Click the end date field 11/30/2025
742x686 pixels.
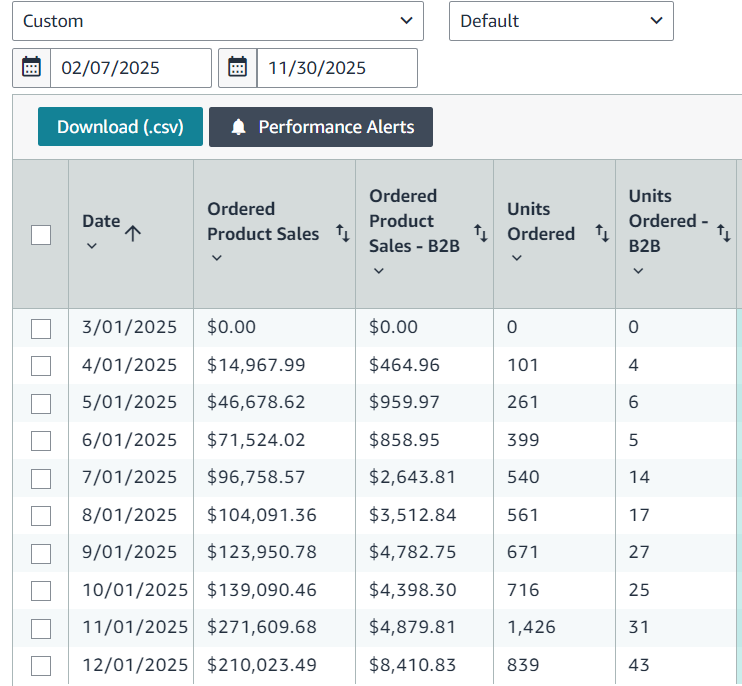click(336, 68)
